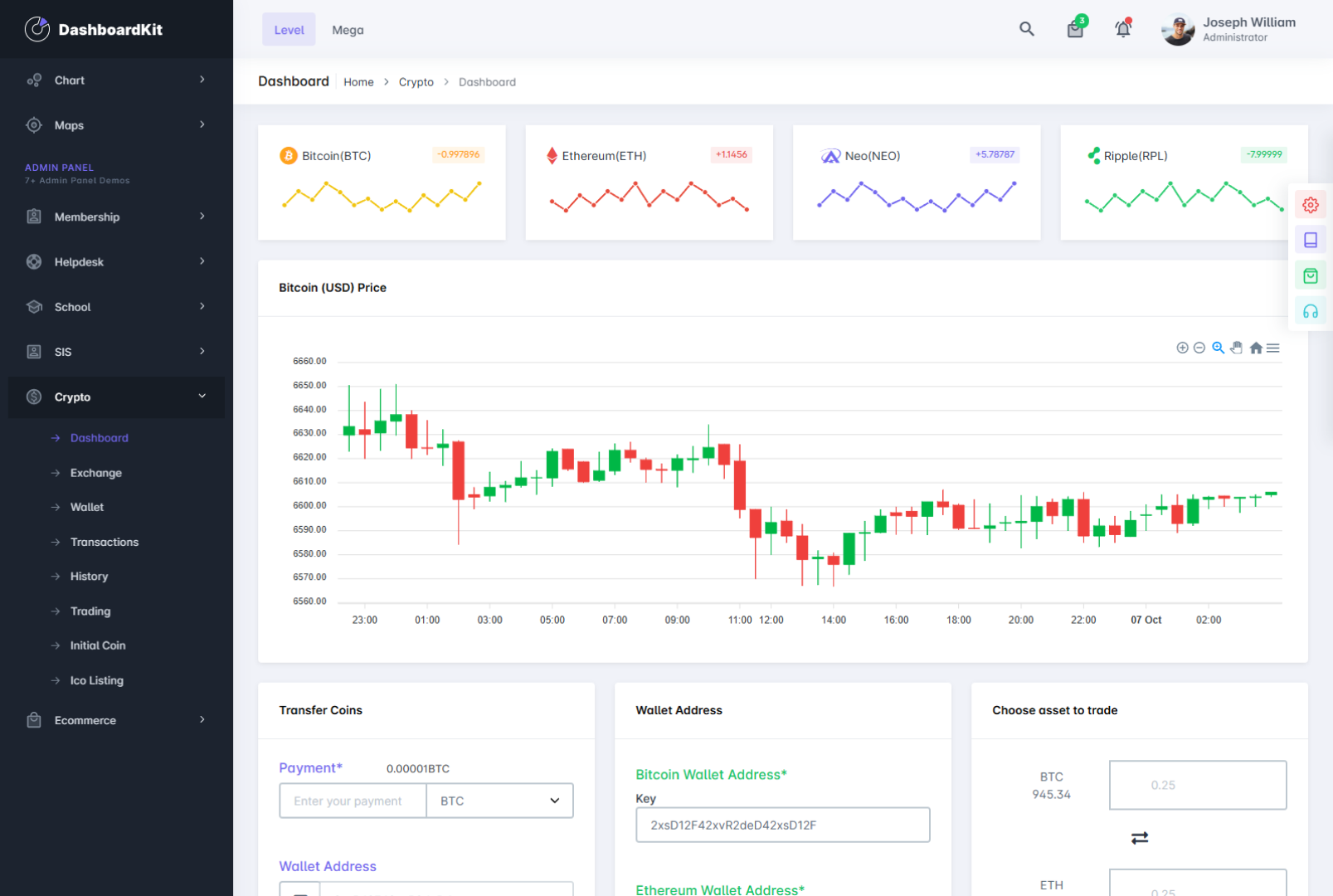1333x896 pixels.
Task: Select the chart panning hand tool
Action: coord(1237,348)
